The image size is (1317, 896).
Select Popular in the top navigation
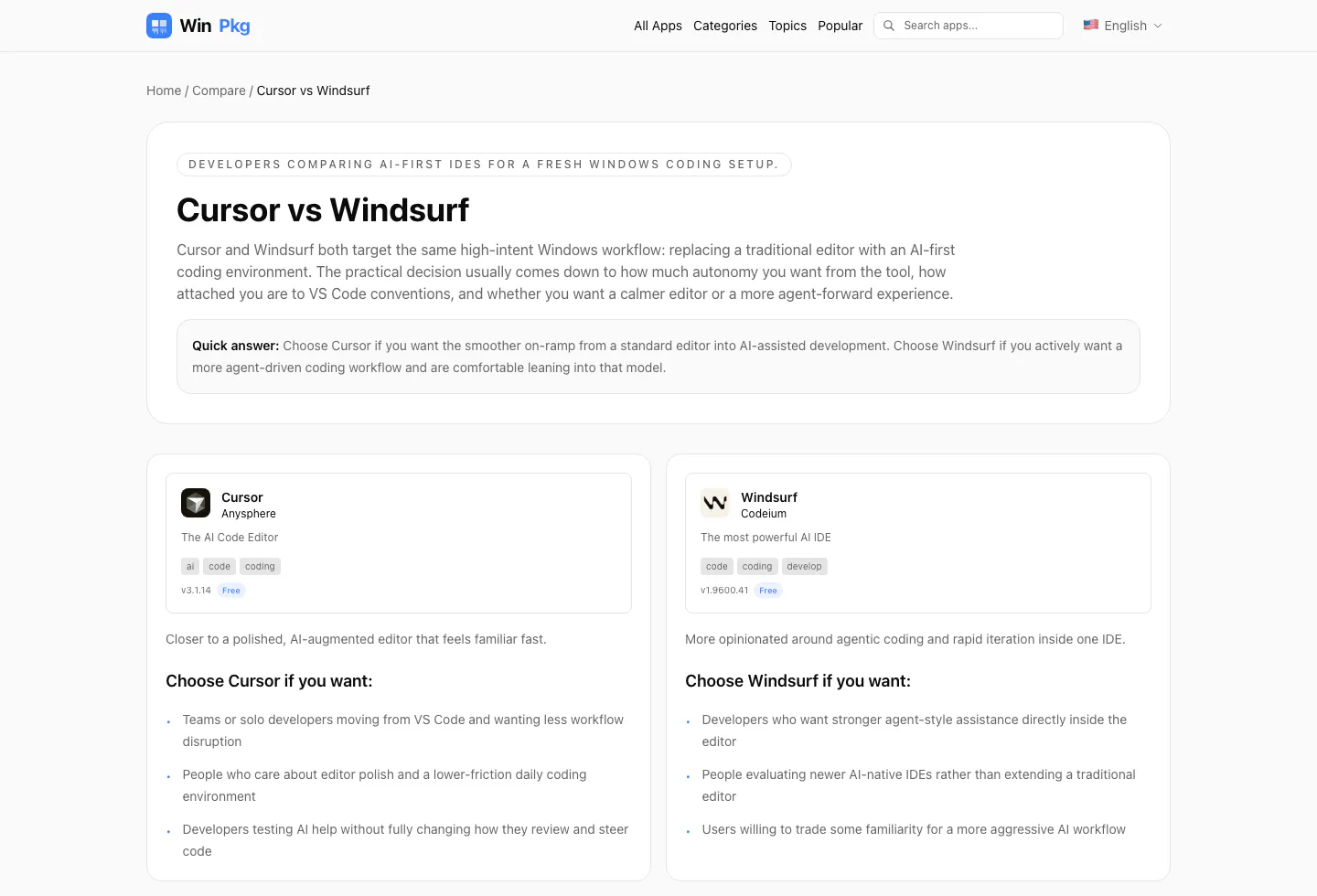point(841,26)
